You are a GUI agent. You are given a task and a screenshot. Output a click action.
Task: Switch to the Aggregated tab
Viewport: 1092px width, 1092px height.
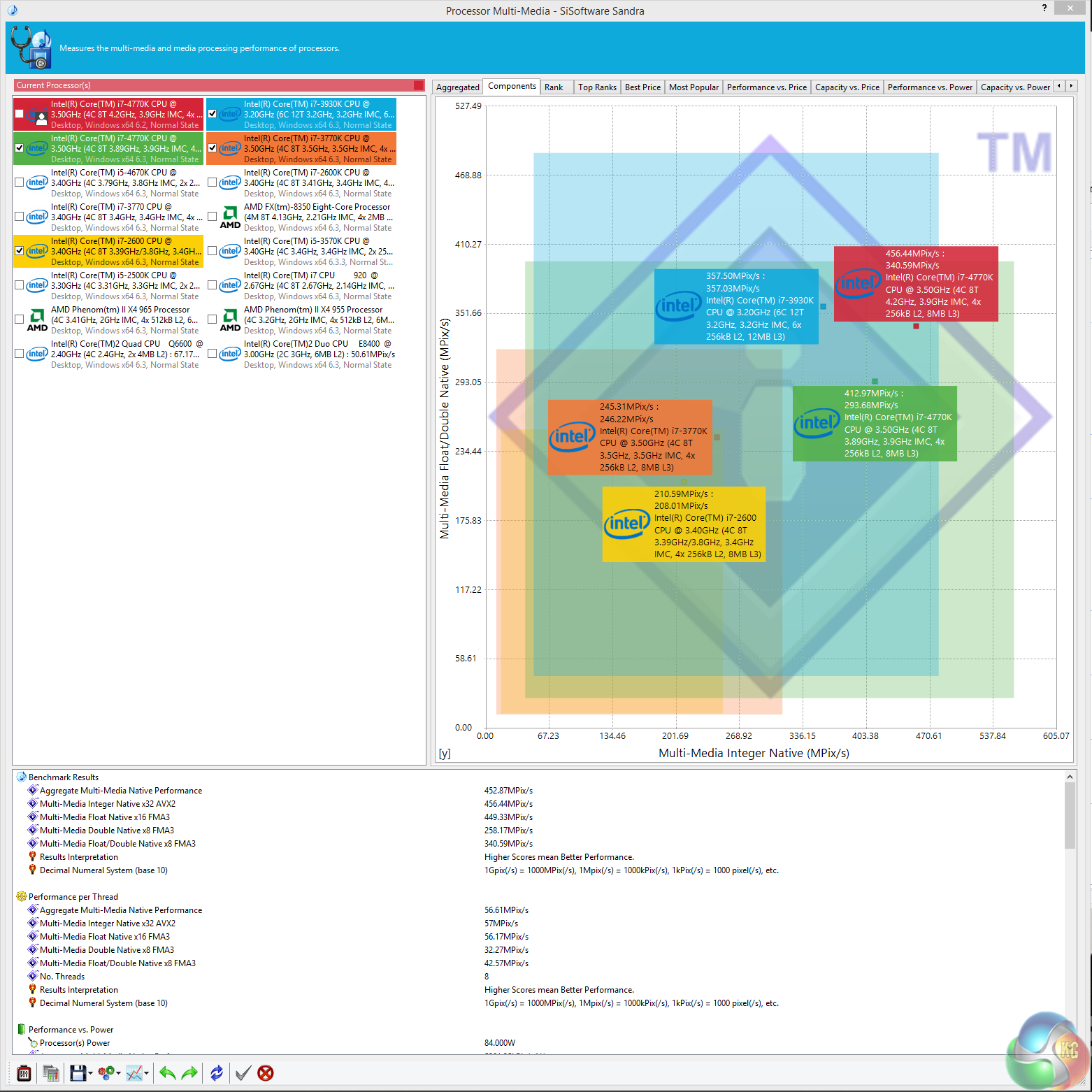(x=458, y=87)
